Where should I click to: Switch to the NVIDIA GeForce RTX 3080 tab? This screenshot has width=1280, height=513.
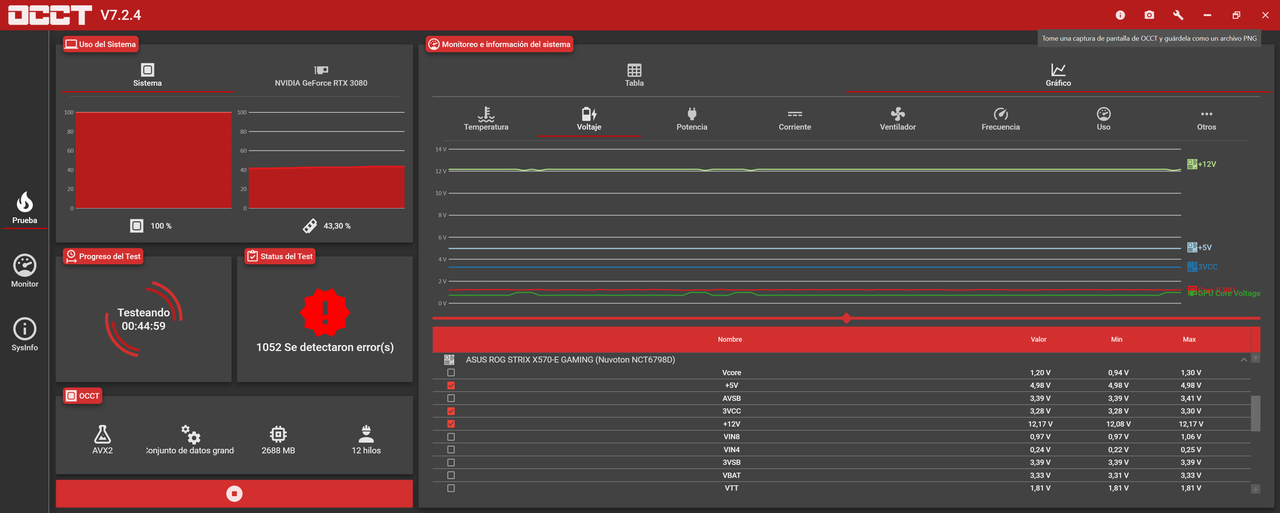[320, 76]
